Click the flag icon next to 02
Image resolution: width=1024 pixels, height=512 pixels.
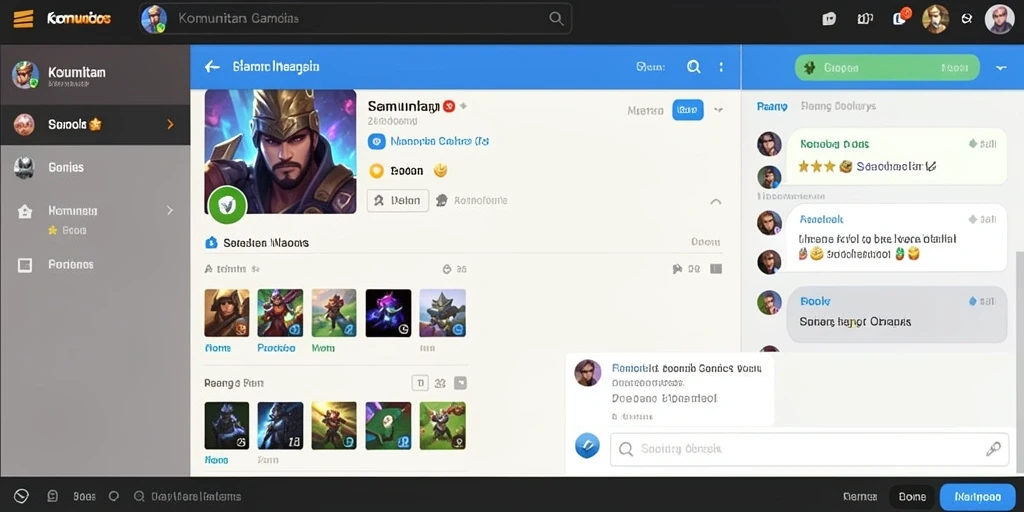pyautogui.click(x=677, y=268)
